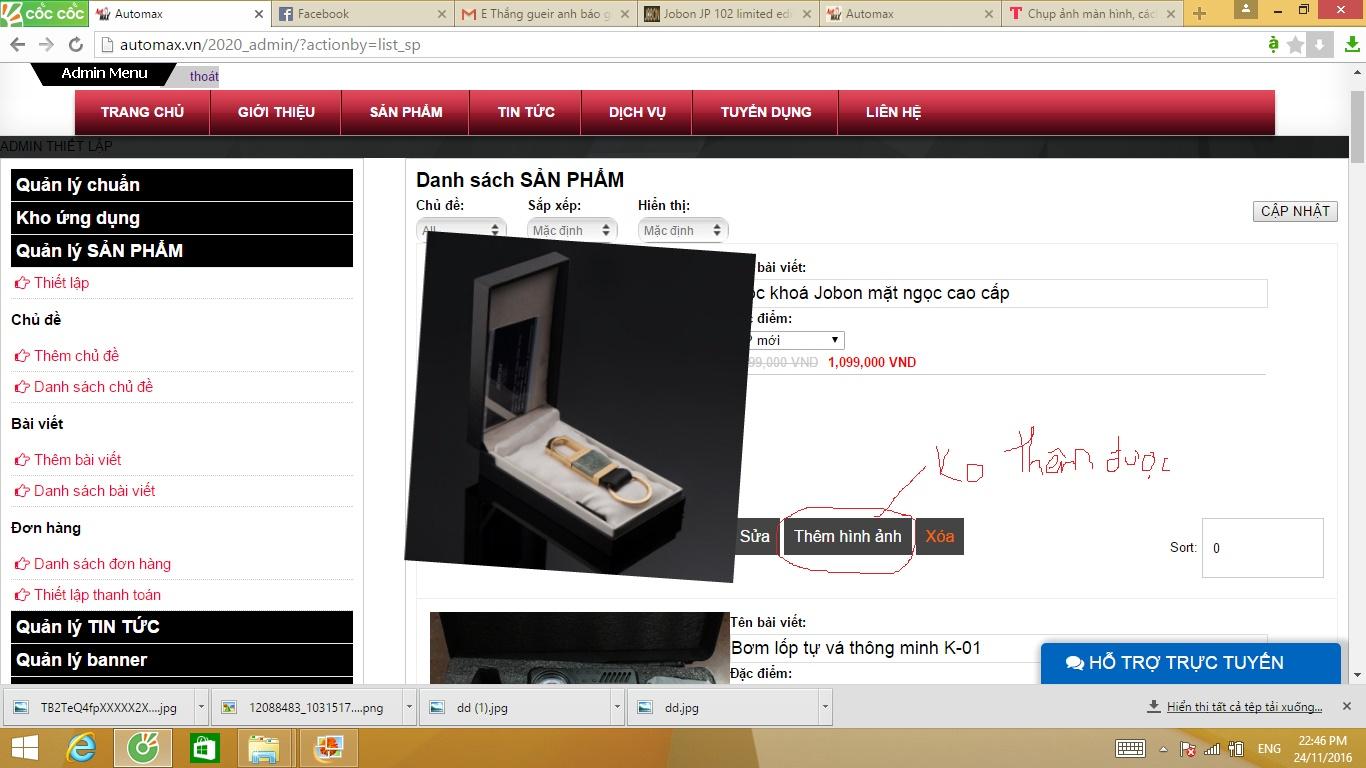Click Thêm hình ảnh button

(x=847, y=536)
